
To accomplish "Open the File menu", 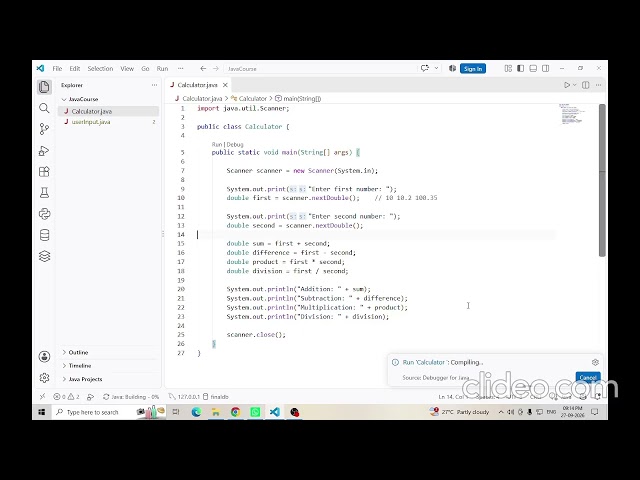I will tap(57, 69).
